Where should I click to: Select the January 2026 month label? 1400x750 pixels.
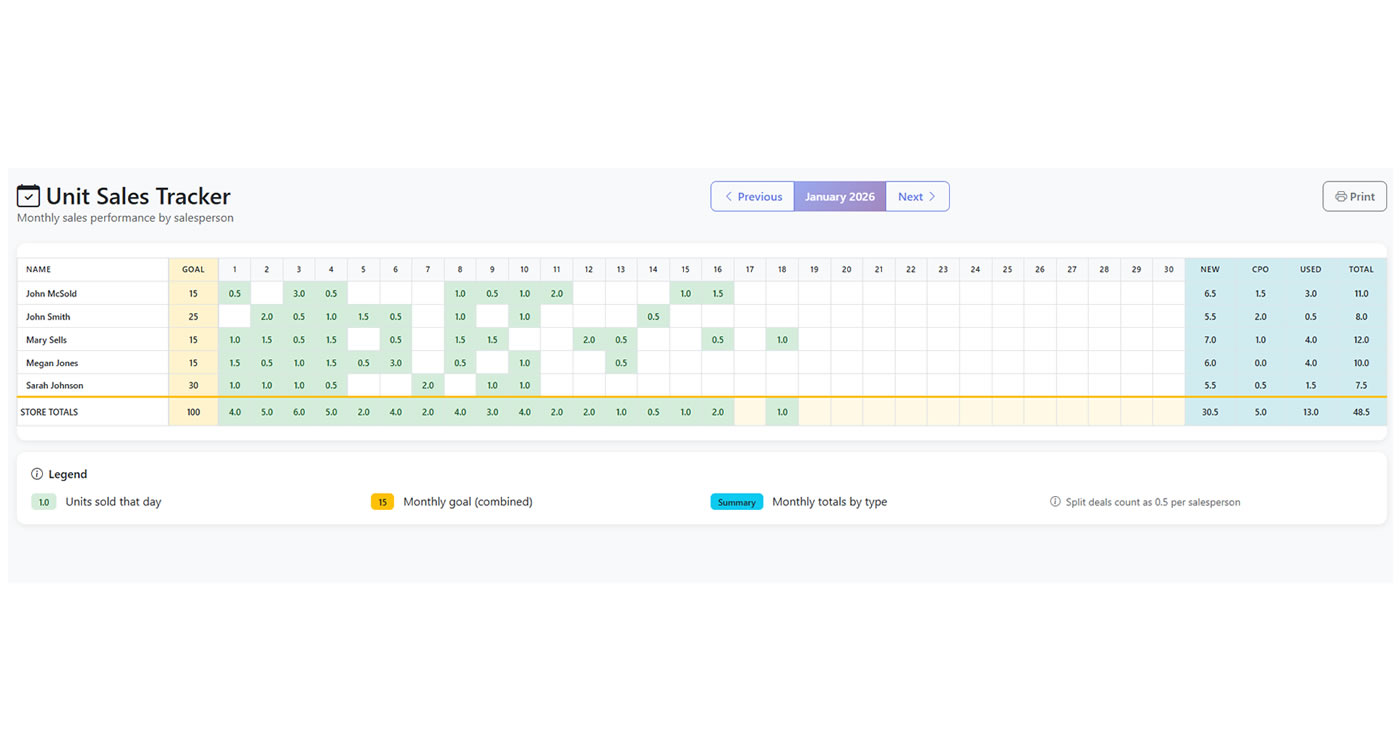(x=839, y=197)
